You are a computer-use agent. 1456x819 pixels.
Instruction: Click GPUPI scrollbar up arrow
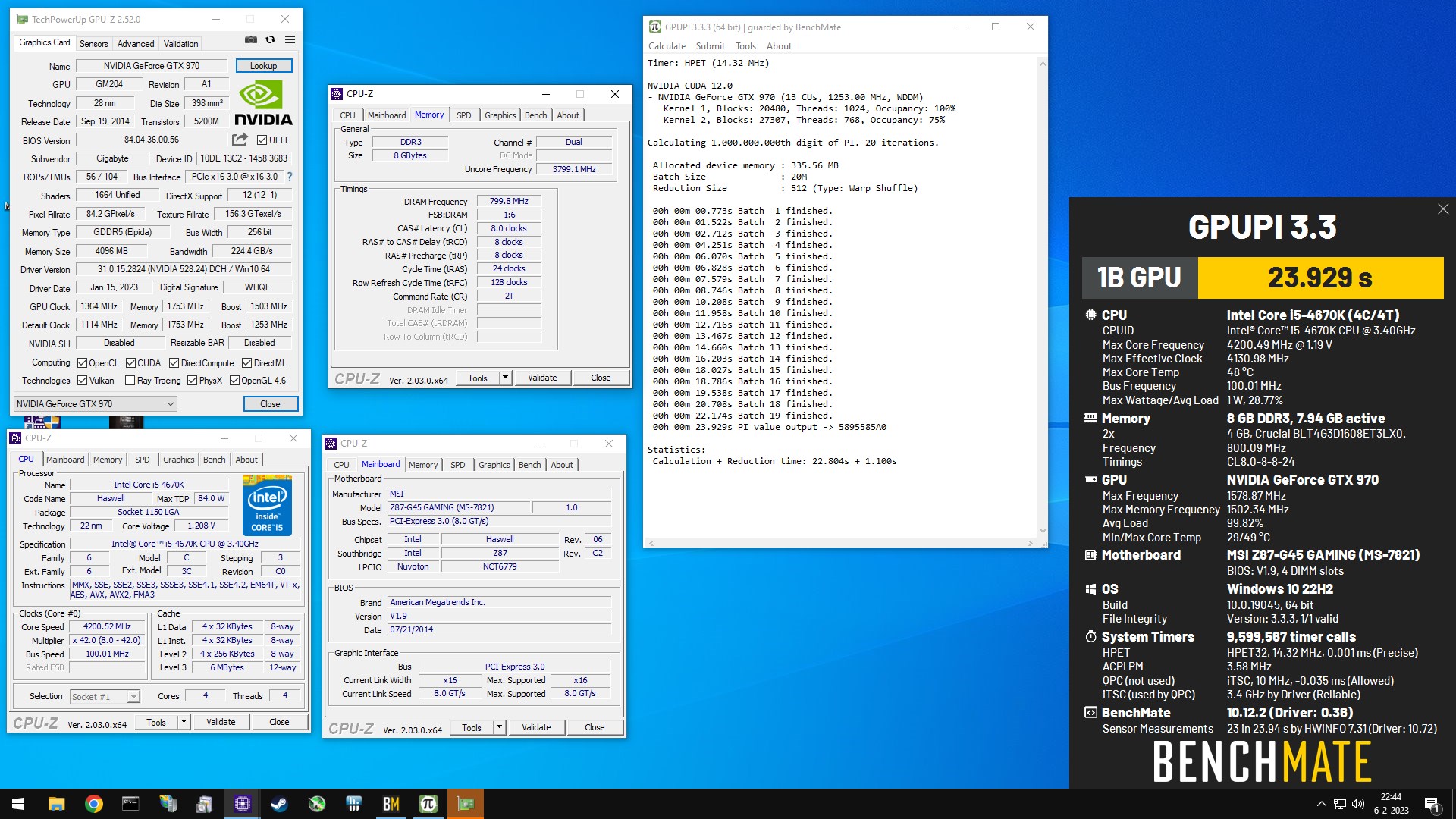click(1042, 64)
